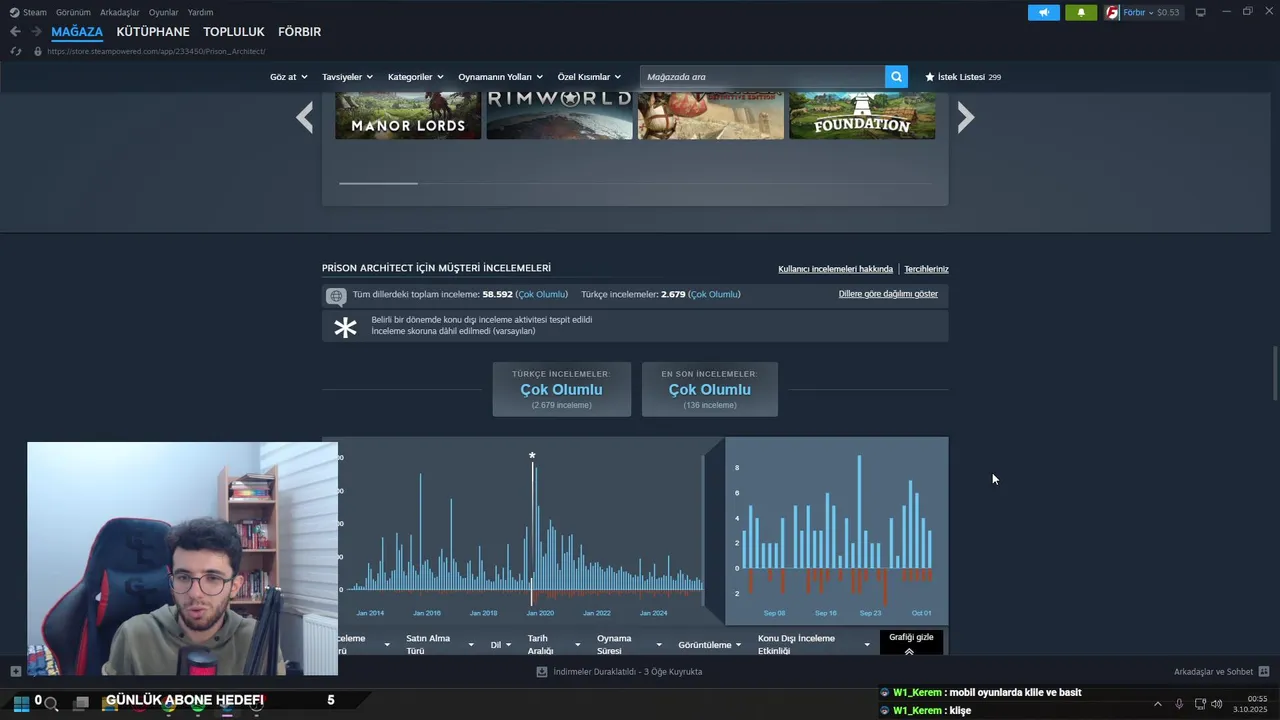The width and height of the screenshot is (1280, 720).
Task: Switch to the FÖRBİR profile tab
Action: [x=299, y=32]
